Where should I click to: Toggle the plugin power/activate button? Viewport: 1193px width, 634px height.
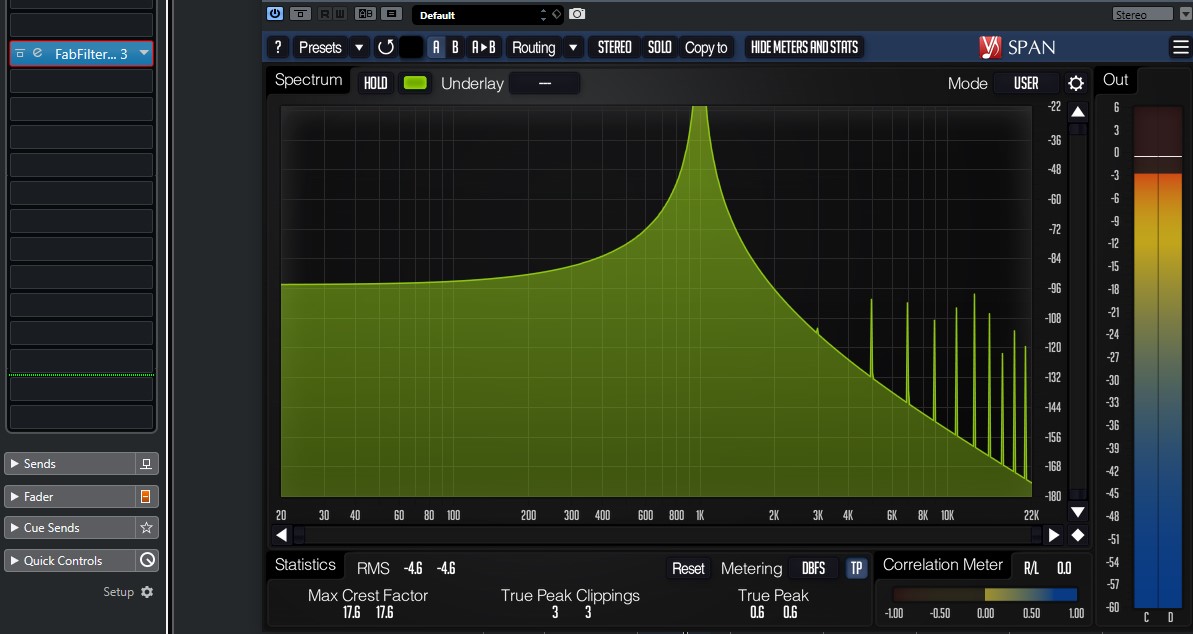point(275,14)
